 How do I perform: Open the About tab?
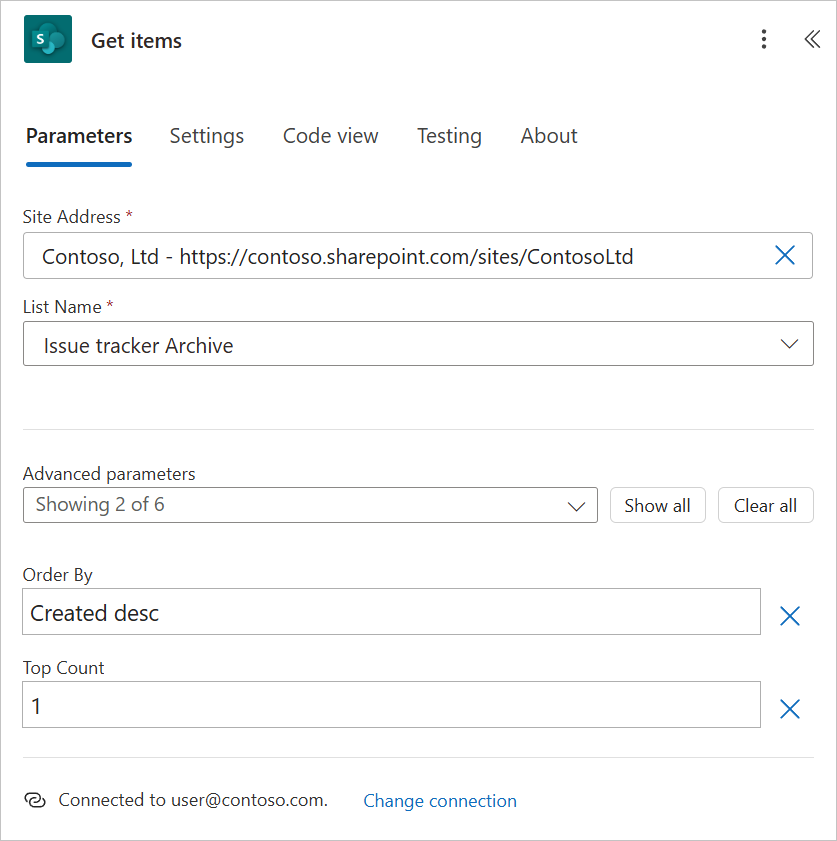pos(549,136)
